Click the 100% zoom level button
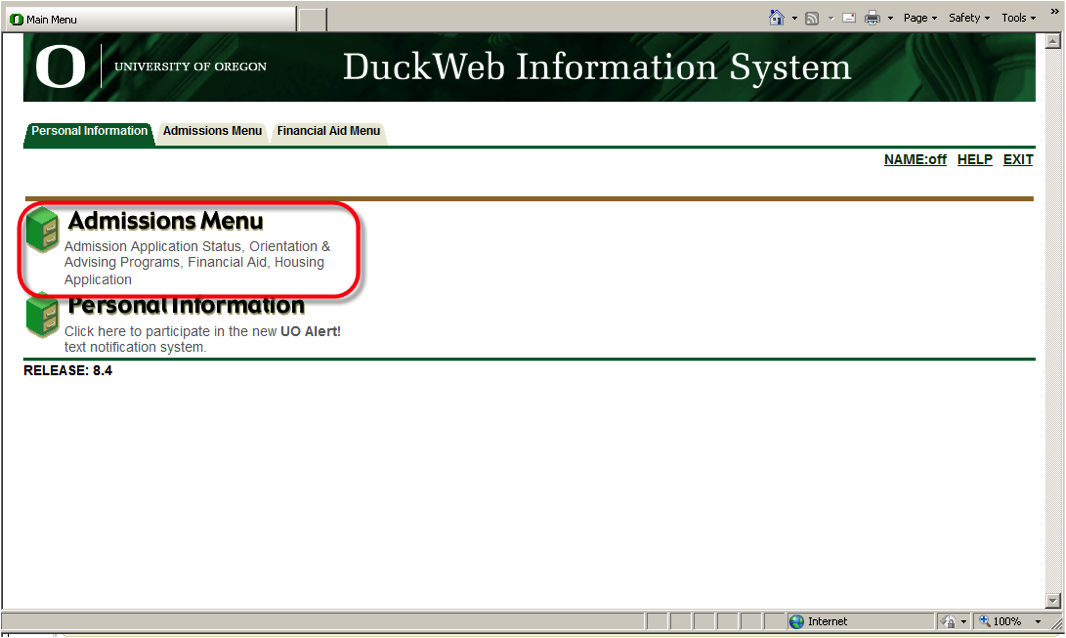Viewport: 1066px width, 638px height. point(999,621)
